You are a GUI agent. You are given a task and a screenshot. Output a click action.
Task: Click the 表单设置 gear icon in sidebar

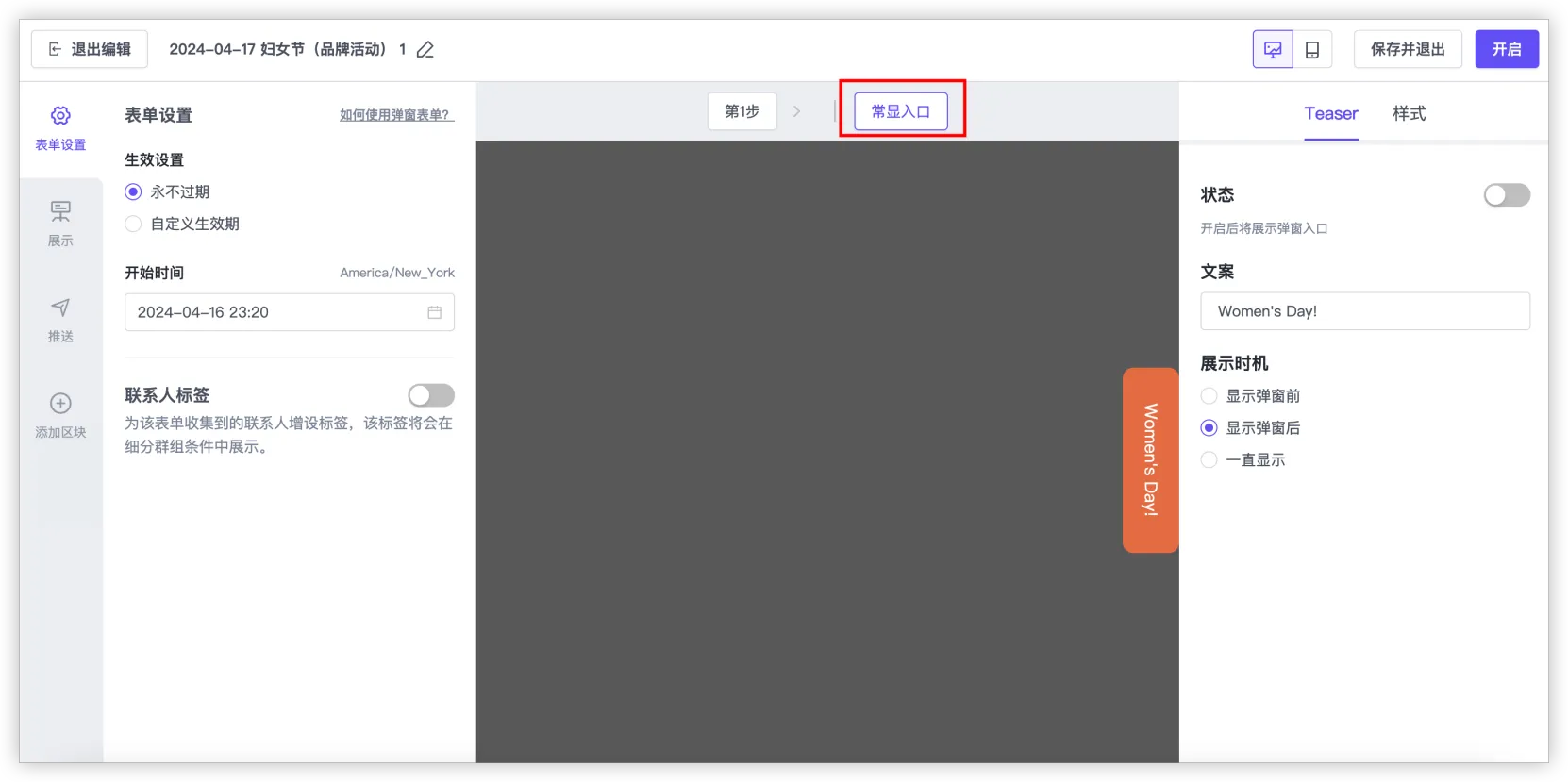(60, 116)
